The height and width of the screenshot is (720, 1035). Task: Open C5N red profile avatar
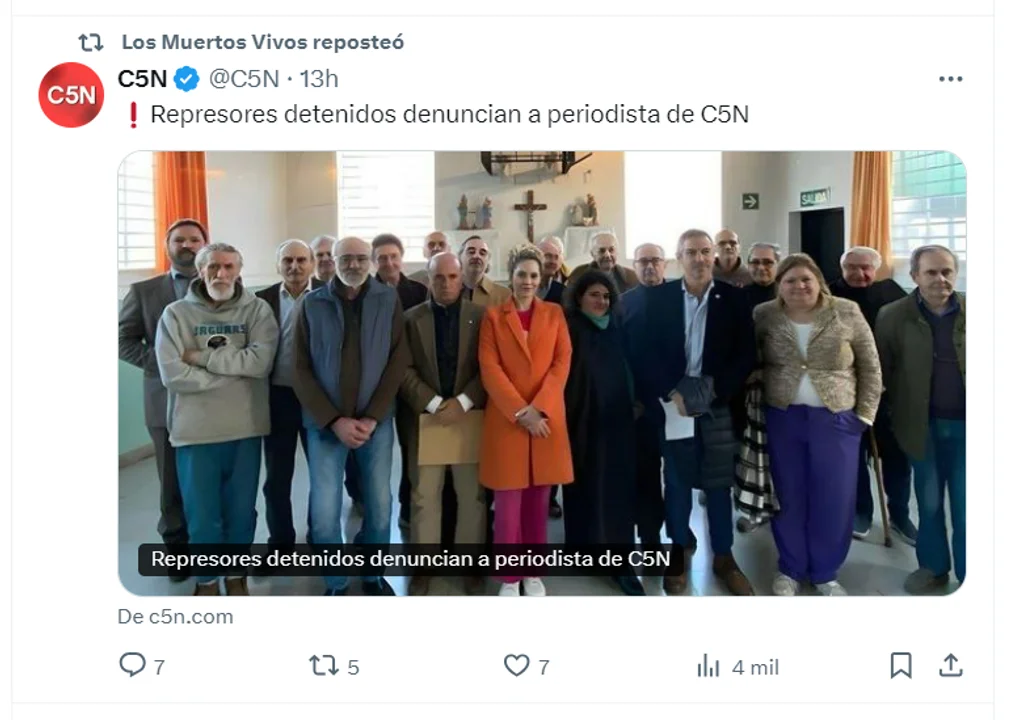(x=71, y=95)
